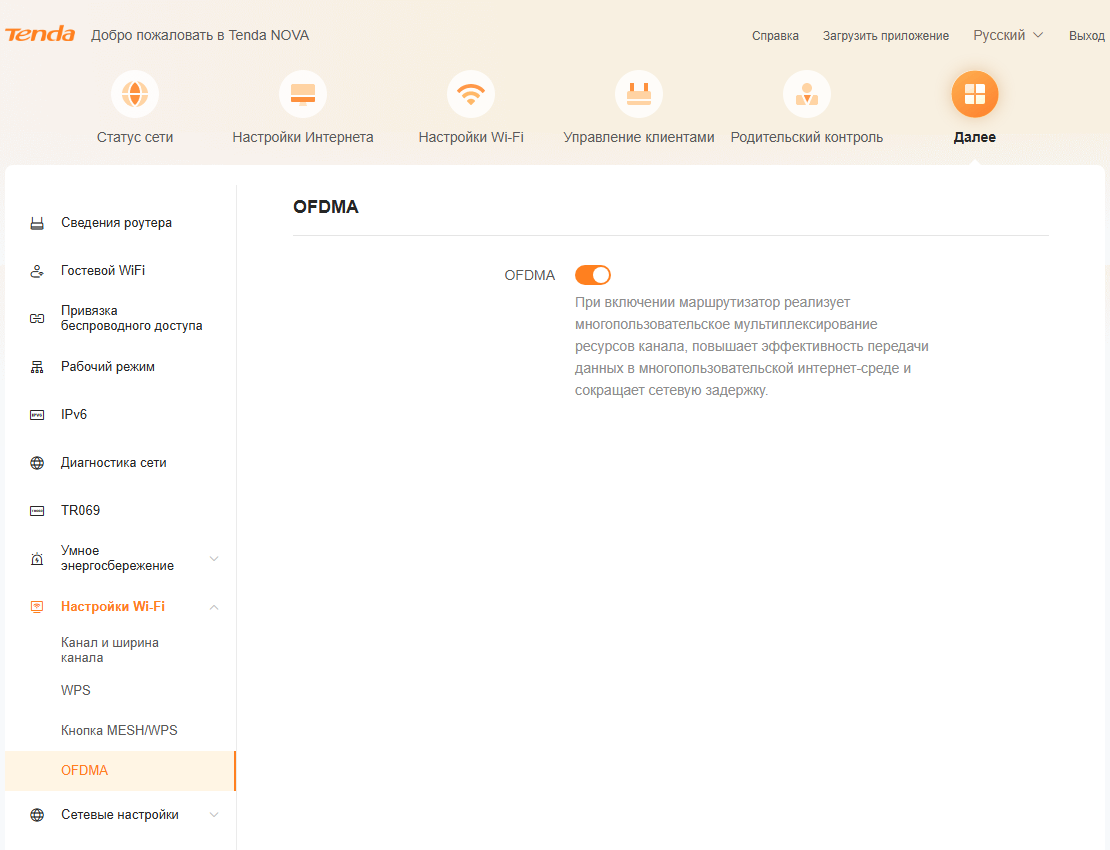
Task: Select OFDMA submenu item in sidebar
Action: pyautogui.click(x=120, y=771)
